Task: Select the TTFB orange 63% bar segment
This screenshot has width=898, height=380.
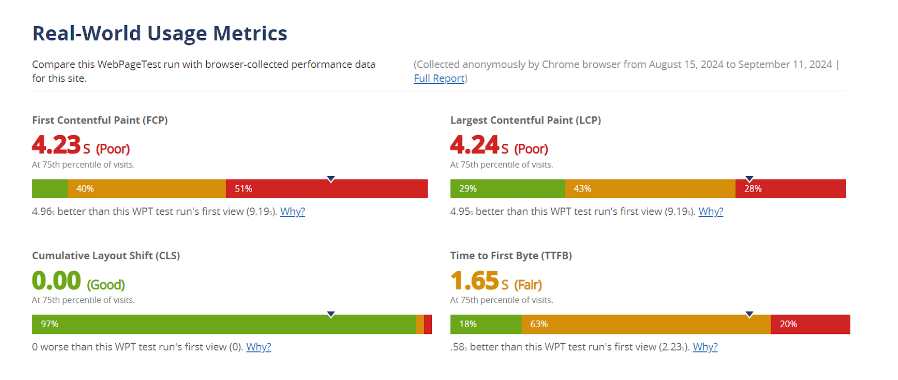Action: [646, 324]
